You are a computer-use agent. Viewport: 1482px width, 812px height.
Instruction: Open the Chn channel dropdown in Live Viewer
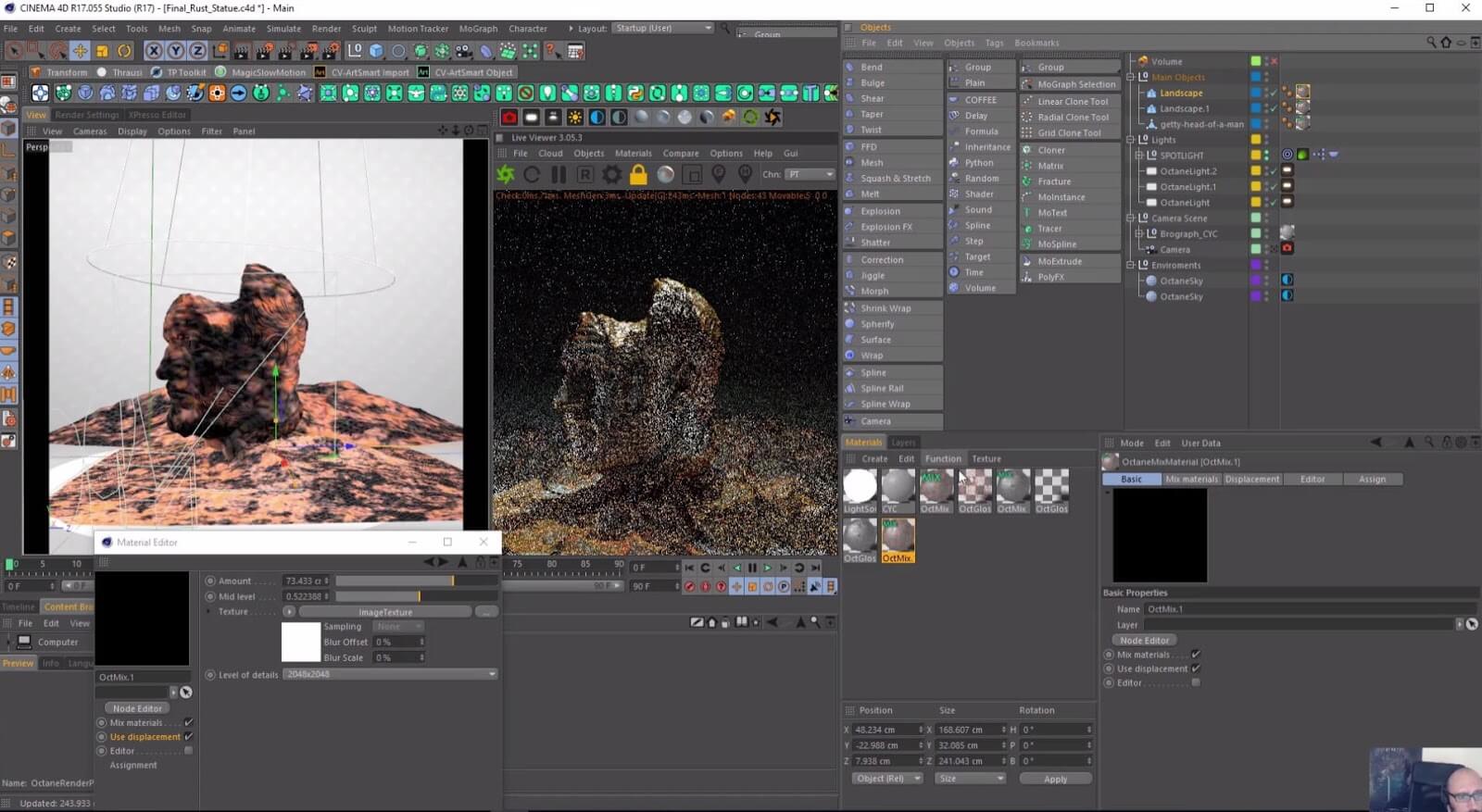(810, 175)
